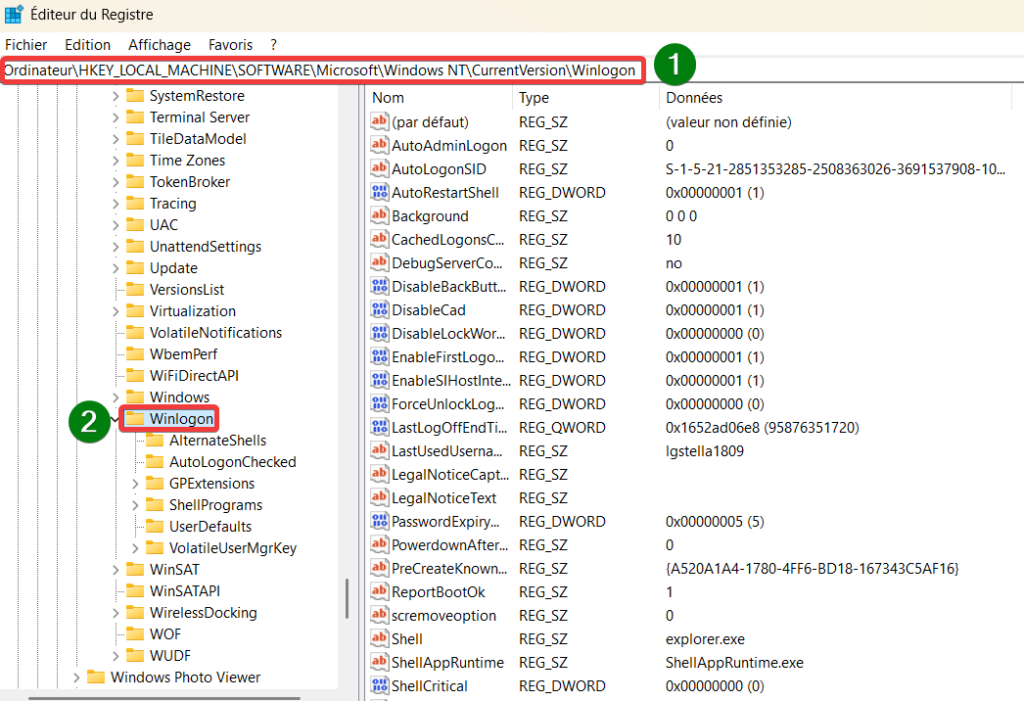
Task: Select the AlternateShells subkey
Action: click(x=217, y=440)
